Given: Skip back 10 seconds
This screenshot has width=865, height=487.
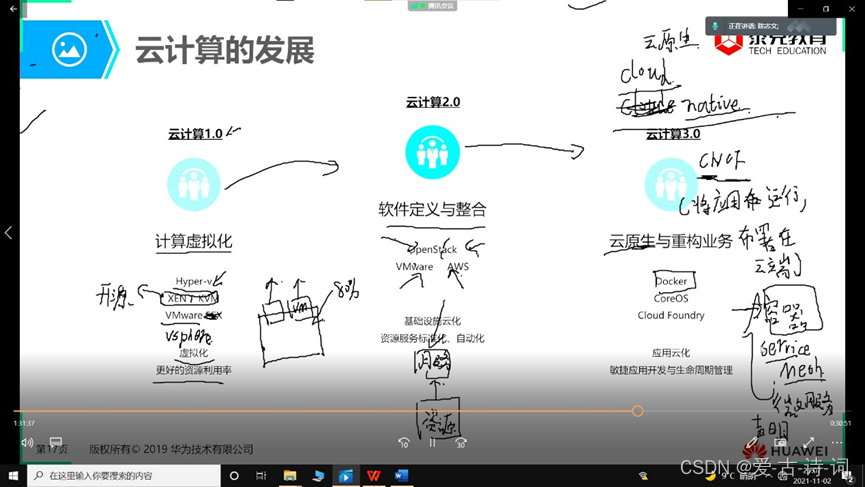Looking at the screenshot, I should [x=404, y=442].
